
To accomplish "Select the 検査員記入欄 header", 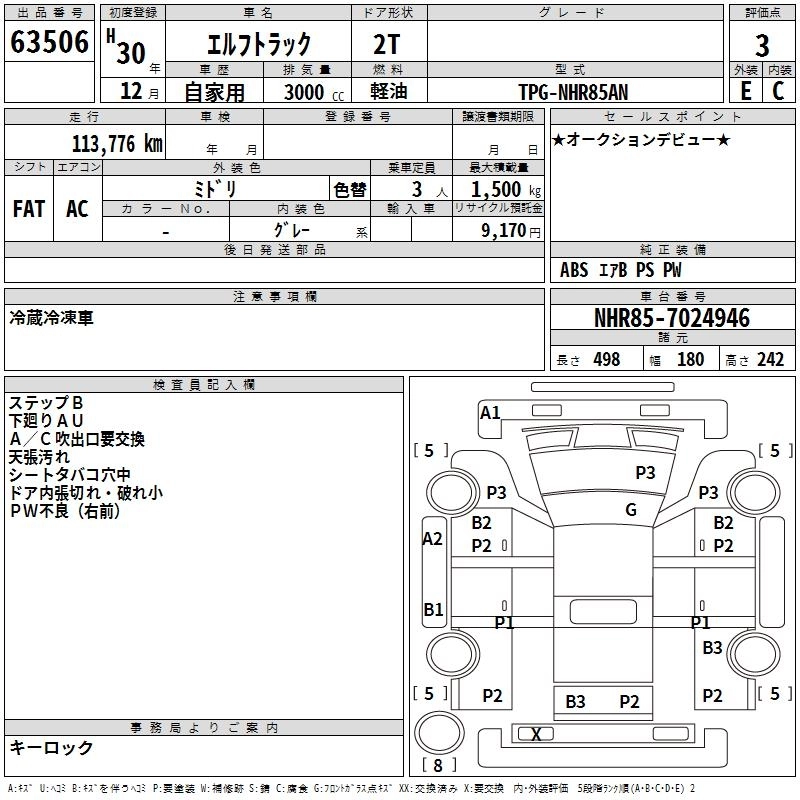I will click(204, 385).
